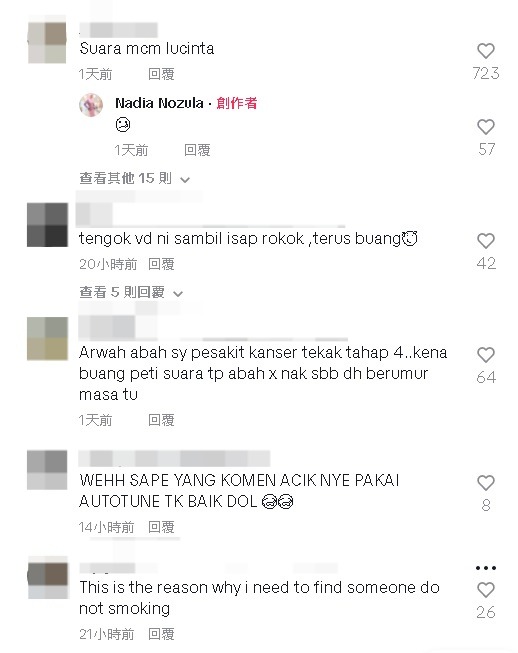
Task: Reply to the AUTOTUNE comment
Action: pyautogui.click(x=161, y=527)
